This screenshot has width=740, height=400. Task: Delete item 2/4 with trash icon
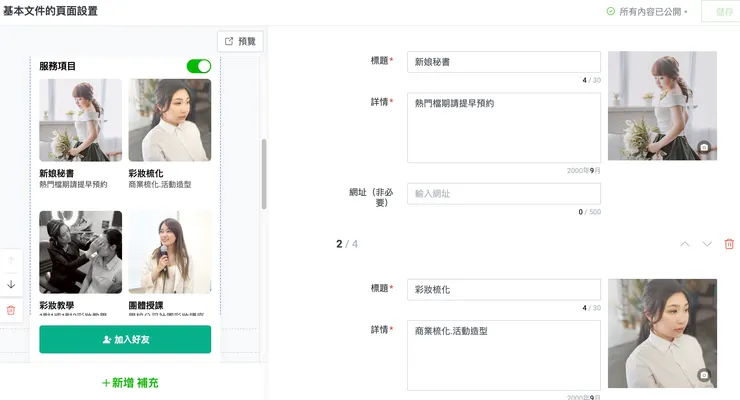[x=729, y=244]
